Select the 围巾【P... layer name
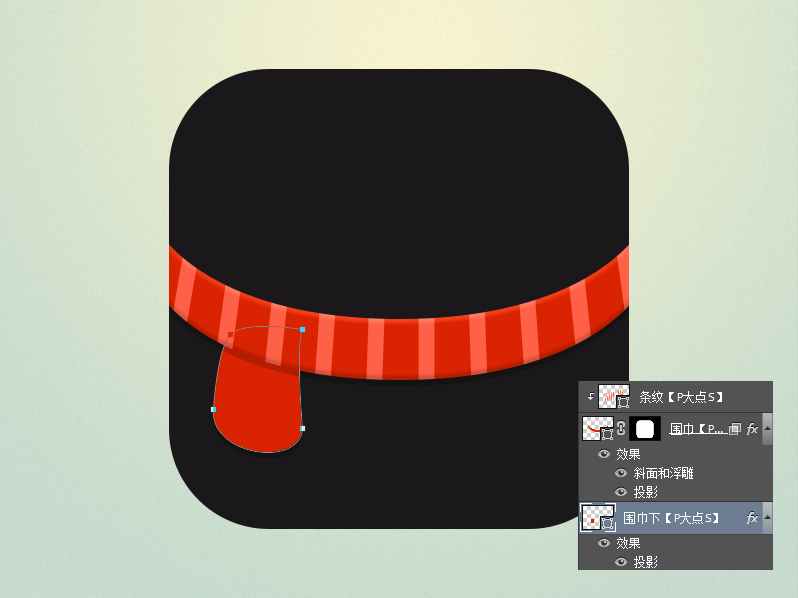798x598 pixels. click(697, 429)
